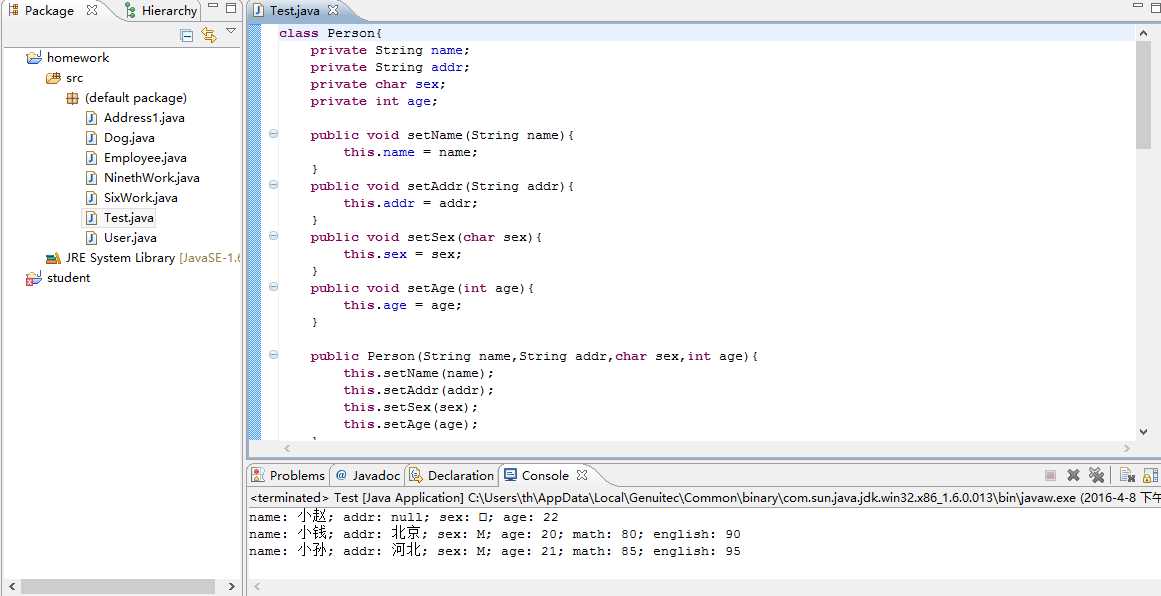Open SixWork.java in the tree

[141, 198]
